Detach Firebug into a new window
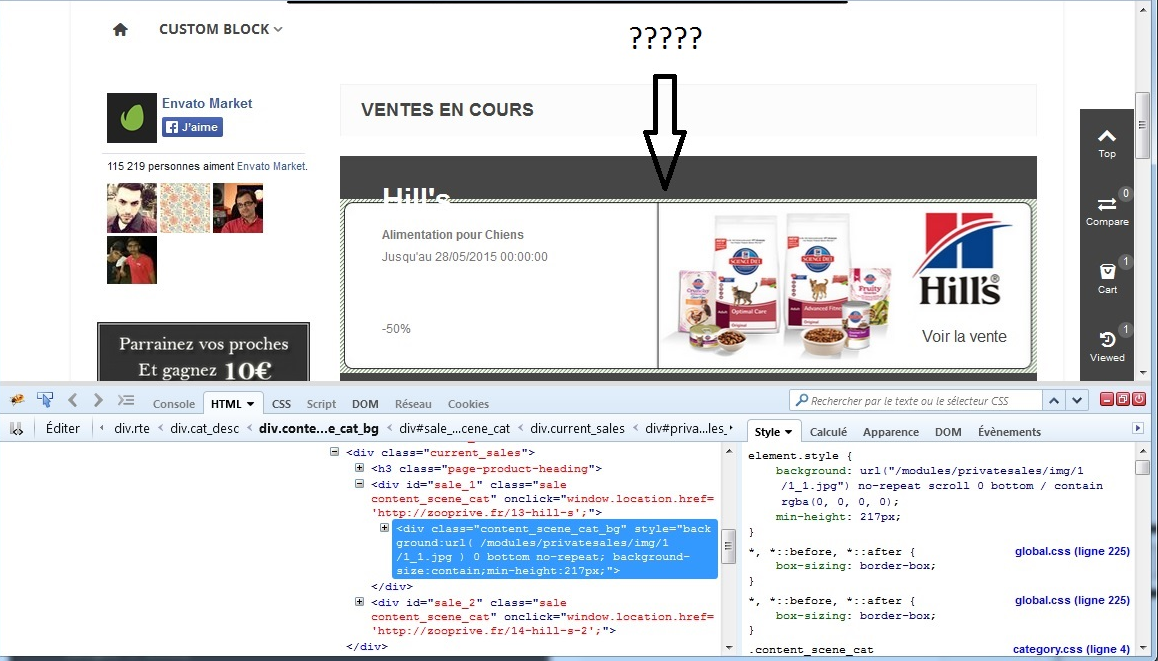 pyautogui.click(x=1123, y=400)
